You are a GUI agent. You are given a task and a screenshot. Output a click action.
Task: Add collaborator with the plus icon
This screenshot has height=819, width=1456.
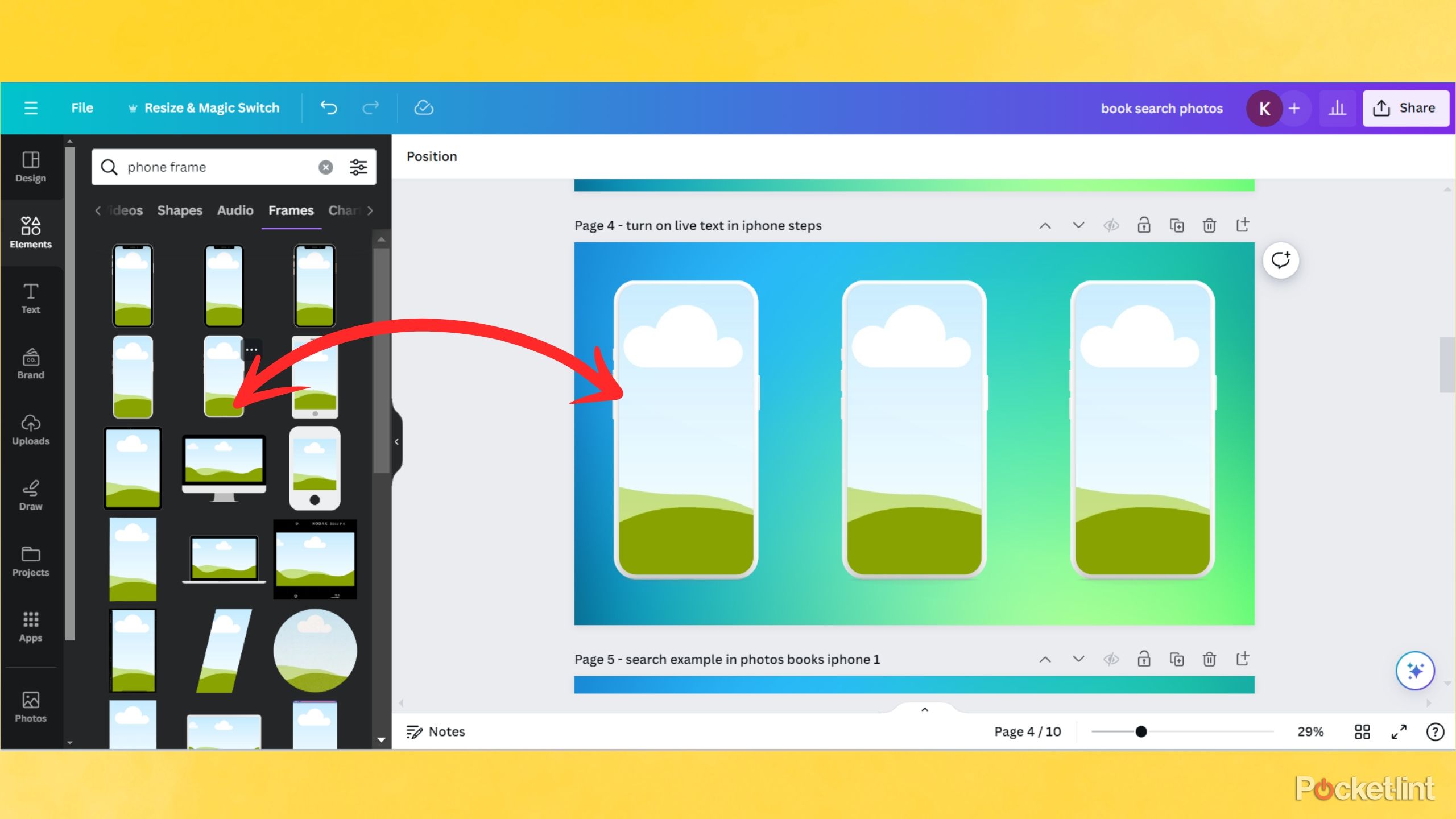point(1294,108)
